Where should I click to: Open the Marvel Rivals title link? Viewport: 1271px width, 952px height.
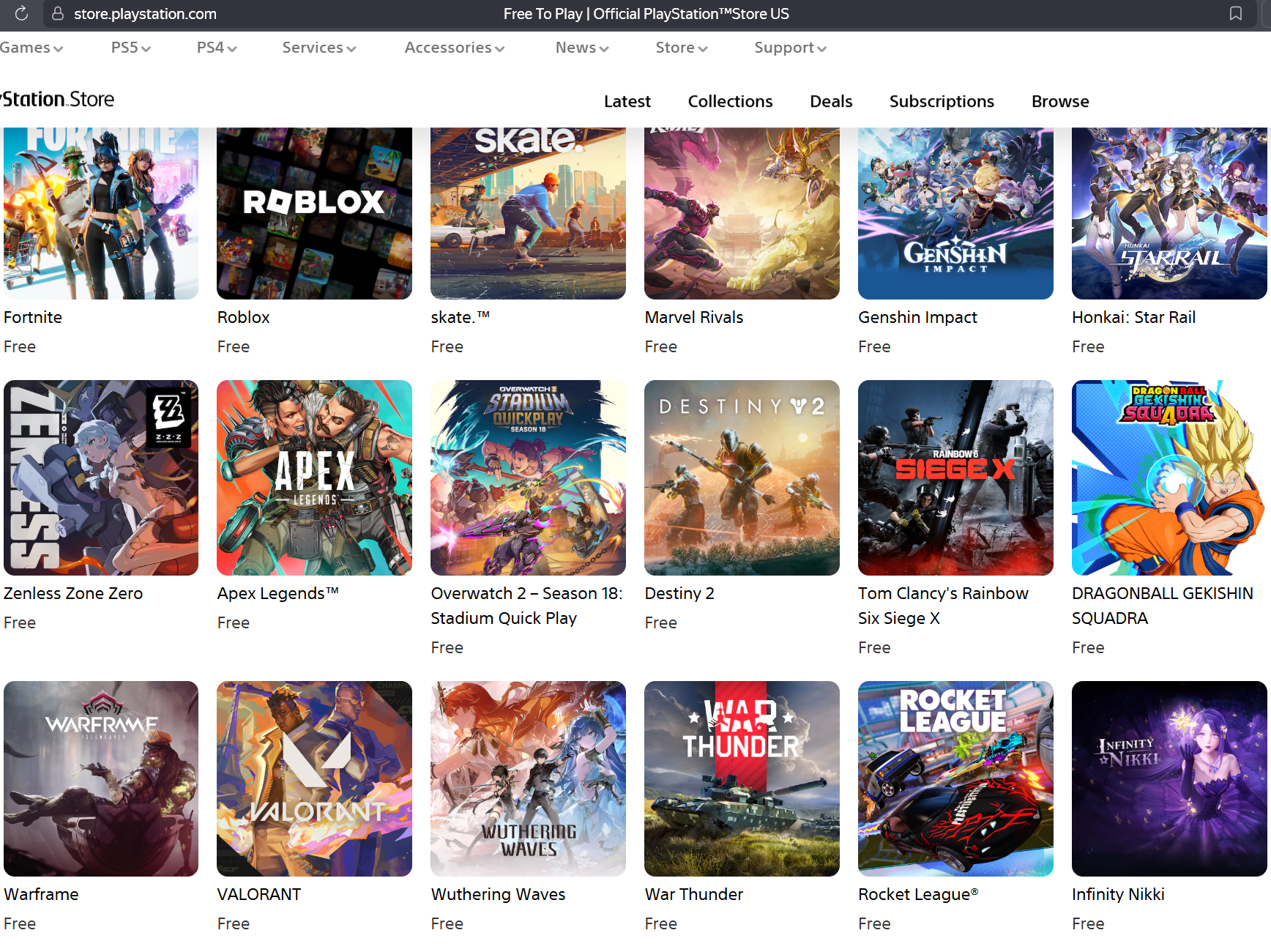(x=694, y=317)
